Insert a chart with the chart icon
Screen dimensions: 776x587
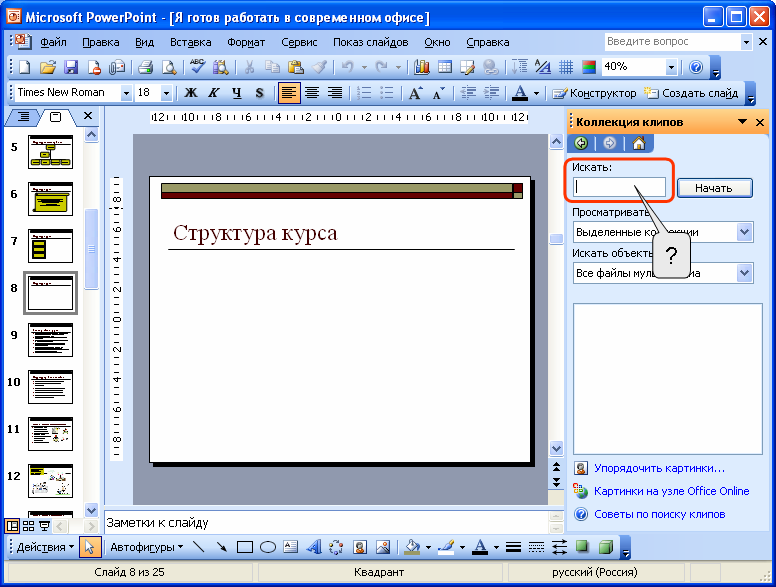click(x=422, y=67)
